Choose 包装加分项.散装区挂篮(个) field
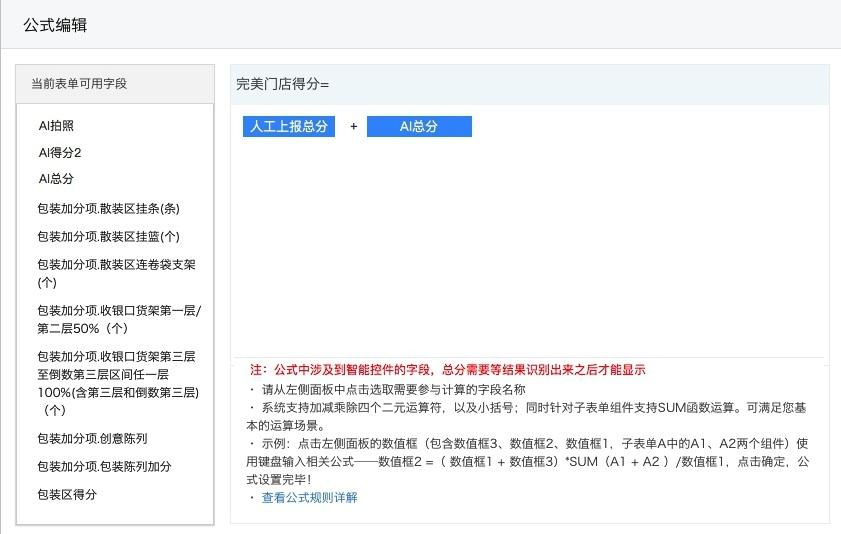 click(x=108, y=237)
